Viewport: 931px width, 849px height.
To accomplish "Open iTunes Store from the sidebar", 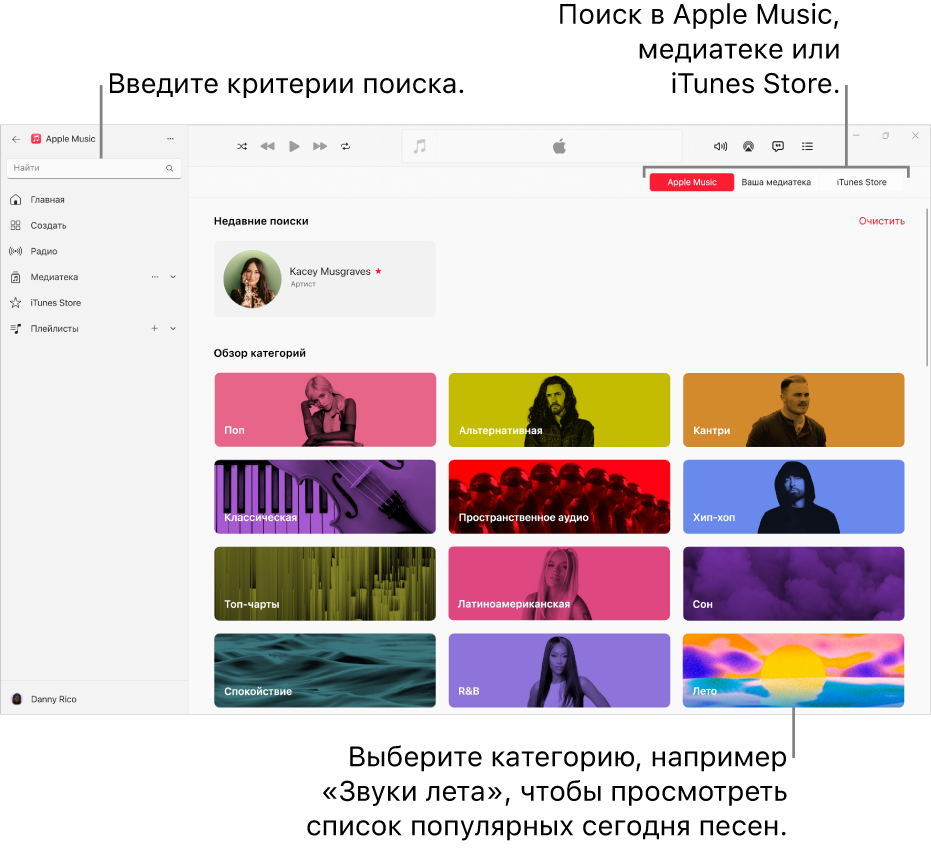I will click(58, 302).
